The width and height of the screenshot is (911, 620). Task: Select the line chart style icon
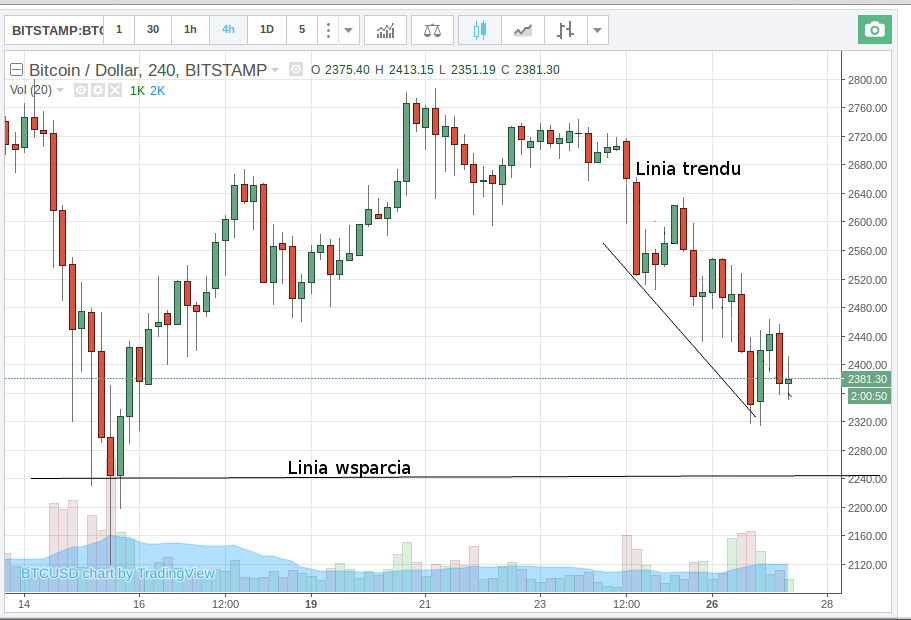point(522,30)
